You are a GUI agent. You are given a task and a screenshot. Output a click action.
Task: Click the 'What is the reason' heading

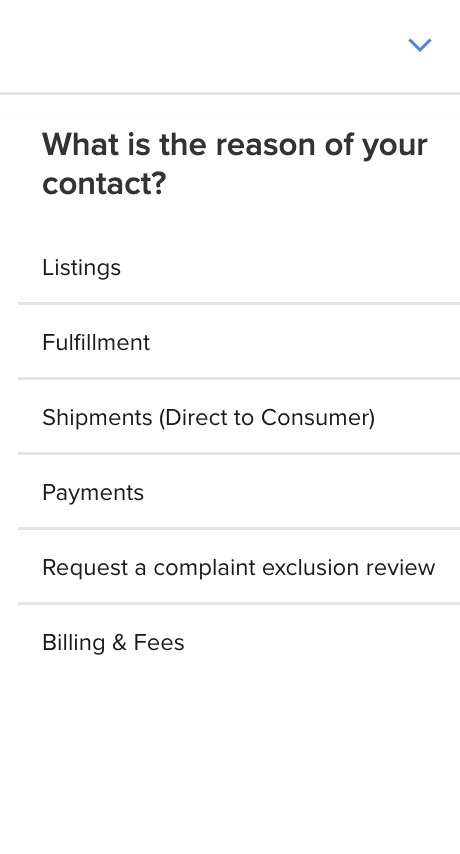coord(235,164)
